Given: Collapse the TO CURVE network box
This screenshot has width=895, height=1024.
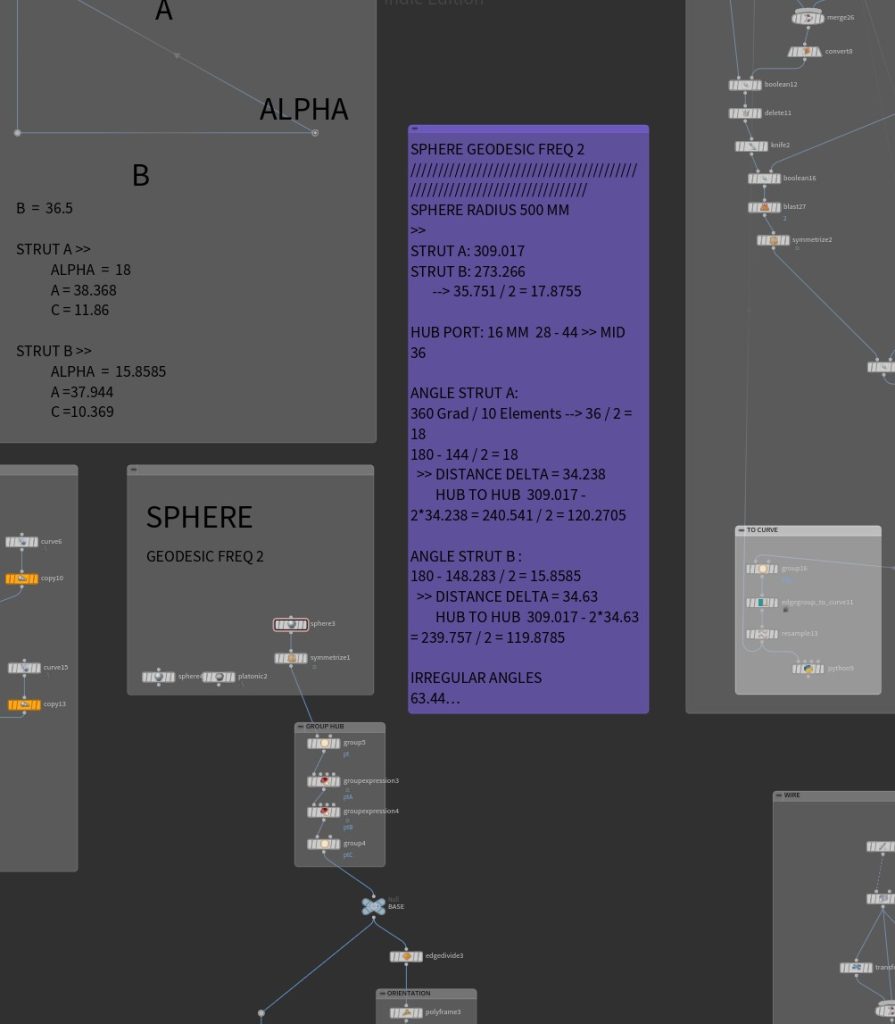Looking at the screenshot, I should [x=741, y=530].
